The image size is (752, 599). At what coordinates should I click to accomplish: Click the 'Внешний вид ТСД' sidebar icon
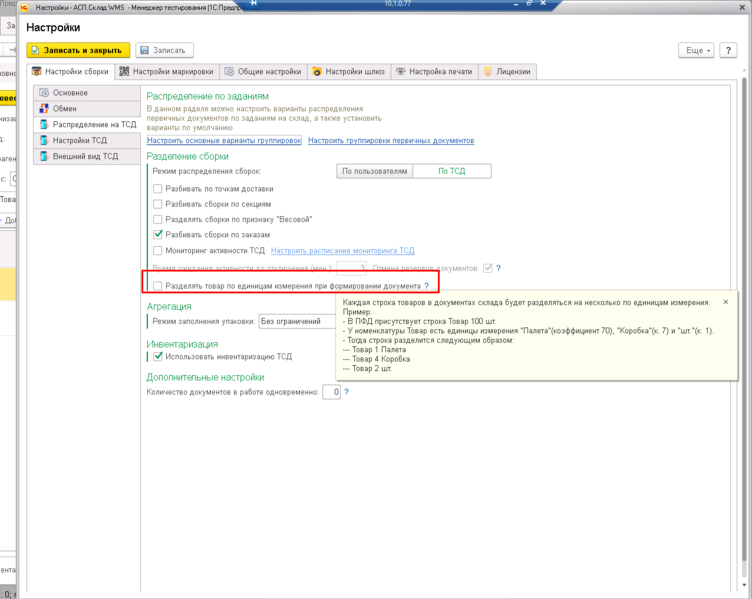tap(44, 156)
